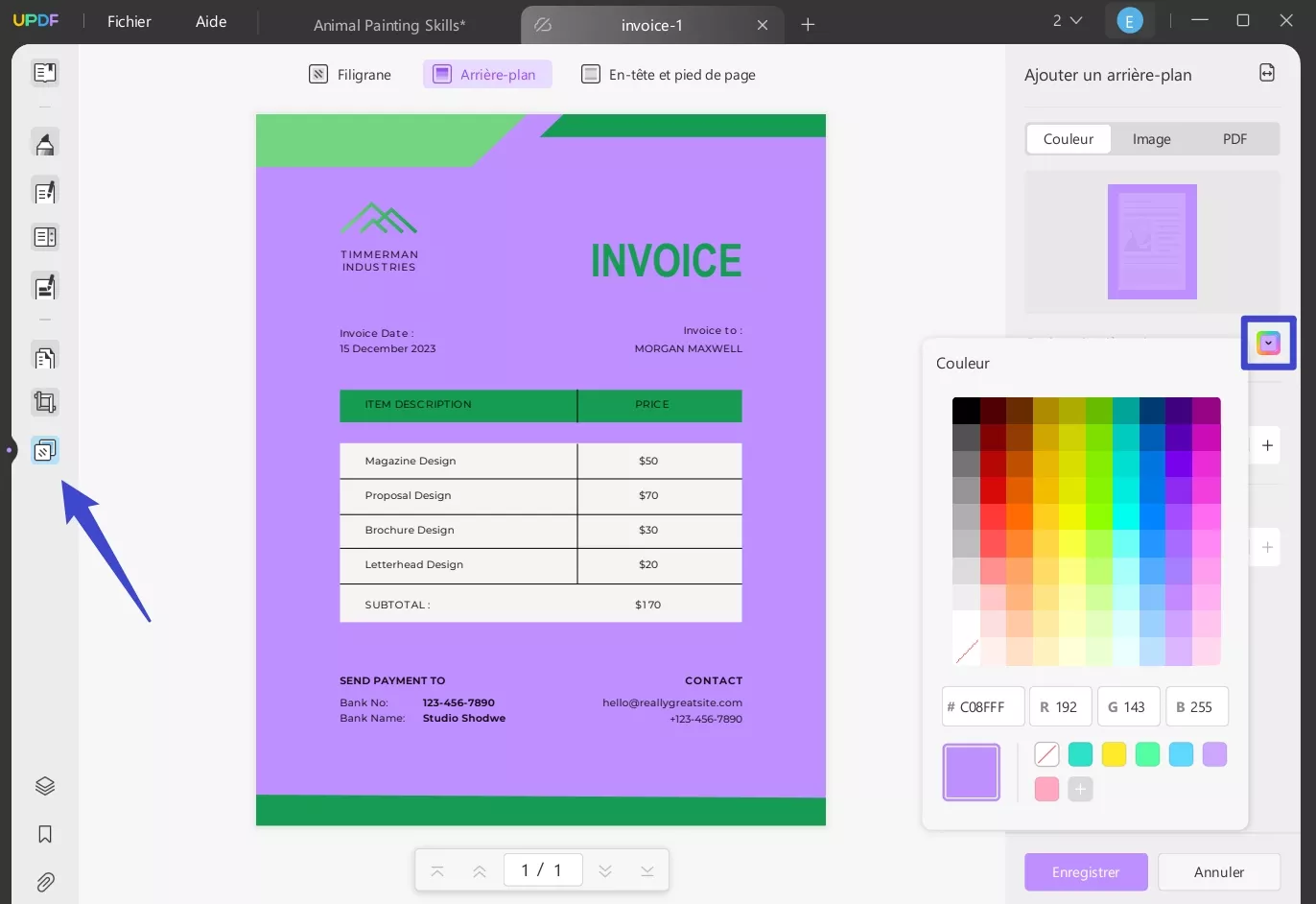Select the Arrière-plan tool
Viewport: 1316px width, 904px height.
[487, 74]
